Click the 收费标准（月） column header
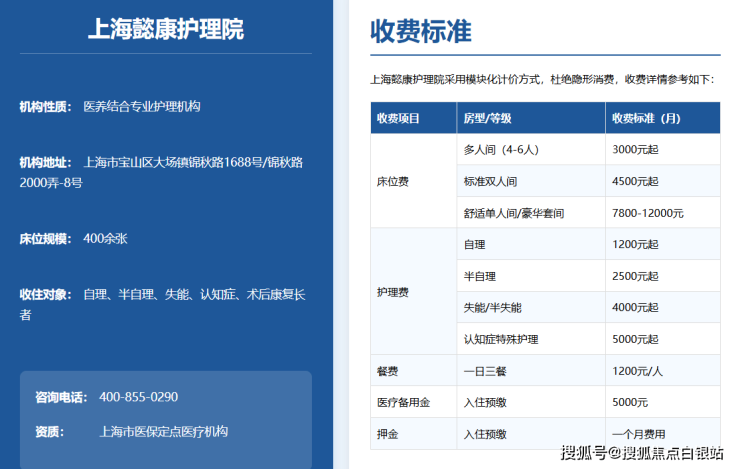Screen dimensions: 740x469 663,118
